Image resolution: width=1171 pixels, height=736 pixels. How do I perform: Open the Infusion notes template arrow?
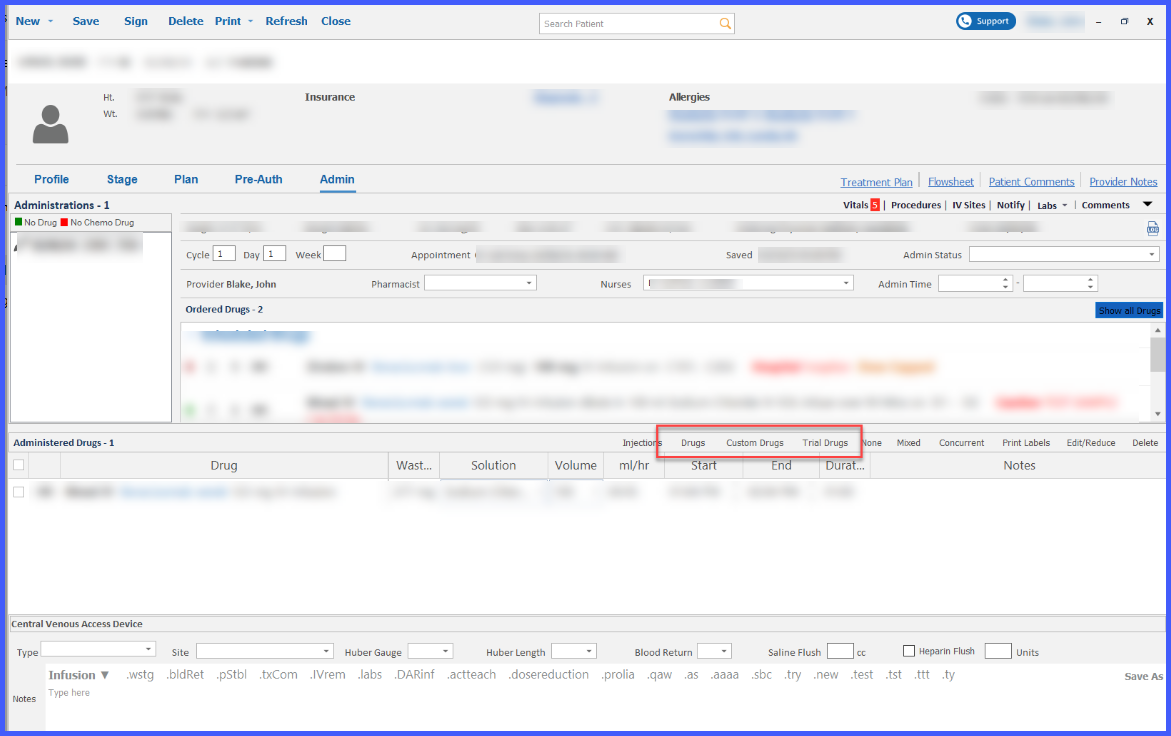[105, 675]
